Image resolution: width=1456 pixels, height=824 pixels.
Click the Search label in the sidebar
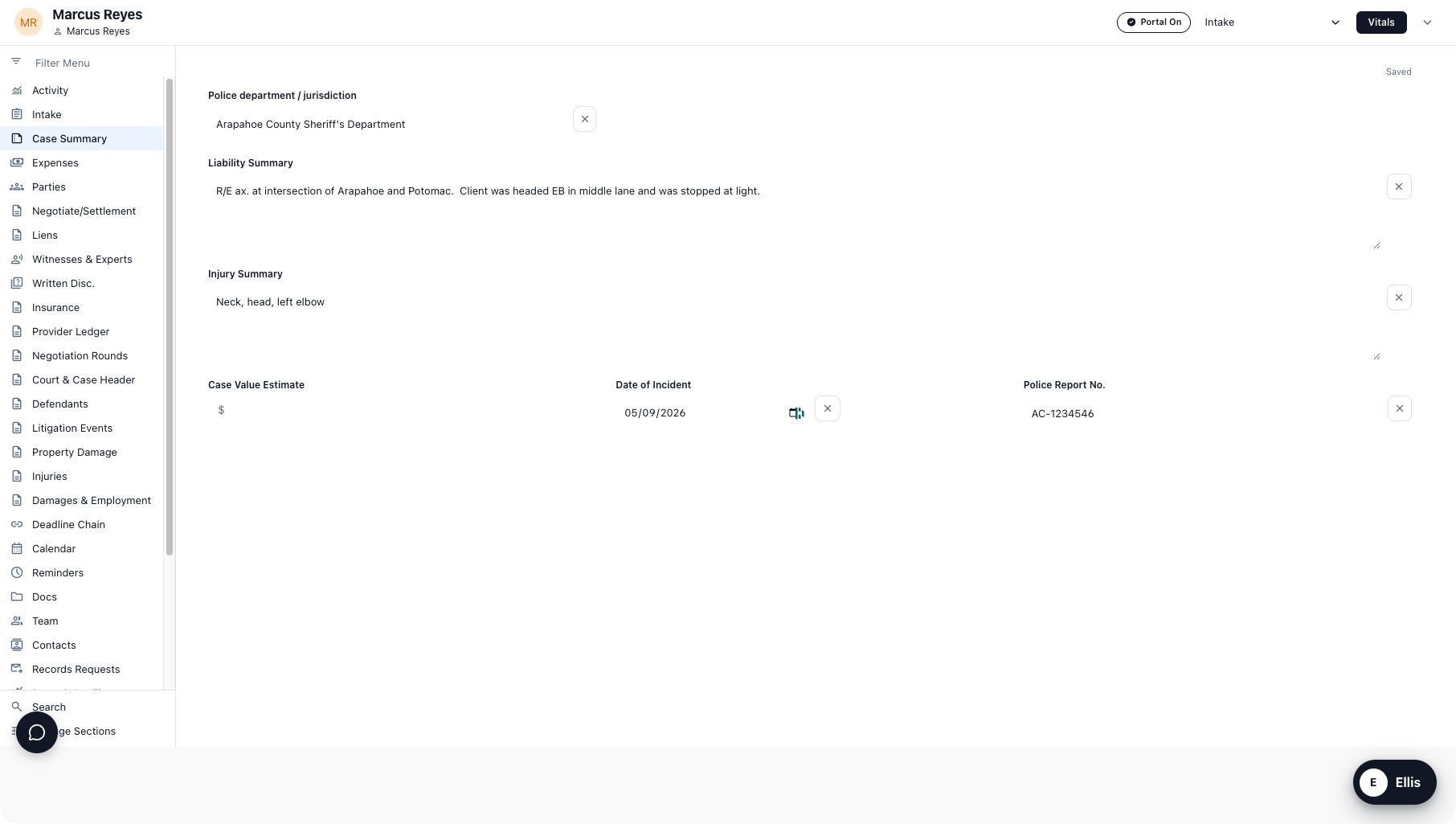pos(49,707)
